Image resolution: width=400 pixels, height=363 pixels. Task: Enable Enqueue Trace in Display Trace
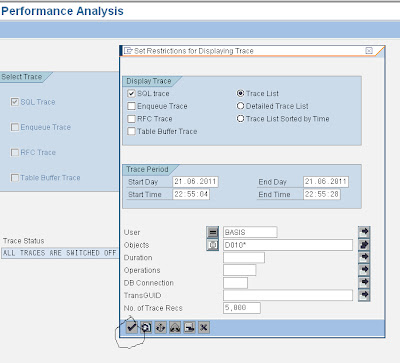[131, 106]
